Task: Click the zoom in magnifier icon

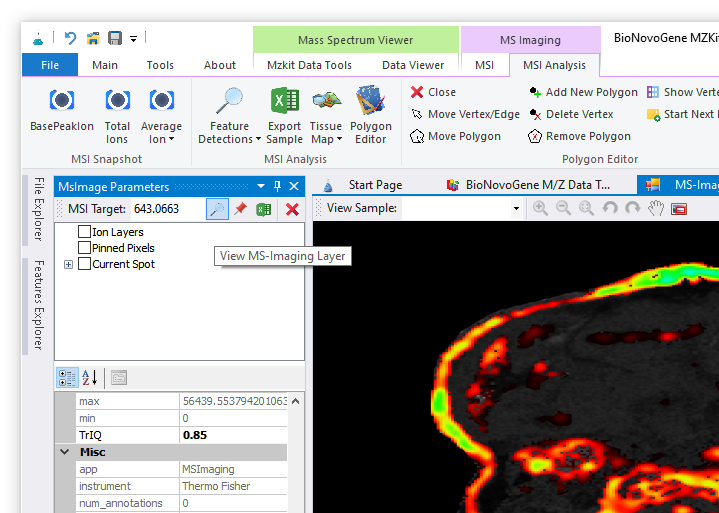Action: (540, 208)
